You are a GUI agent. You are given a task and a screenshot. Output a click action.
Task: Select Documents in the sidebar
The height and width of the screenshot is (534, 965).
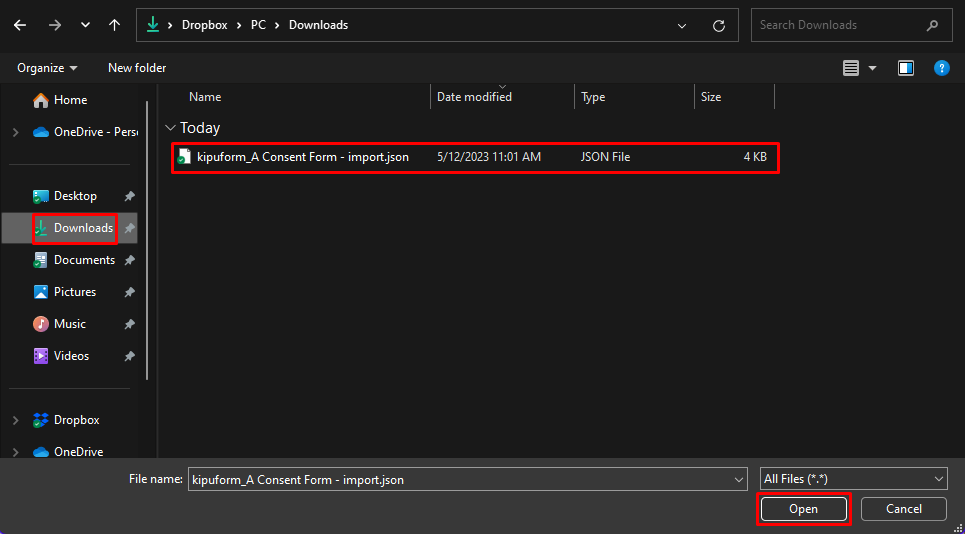pyautogui.click(x=84, y=260)
